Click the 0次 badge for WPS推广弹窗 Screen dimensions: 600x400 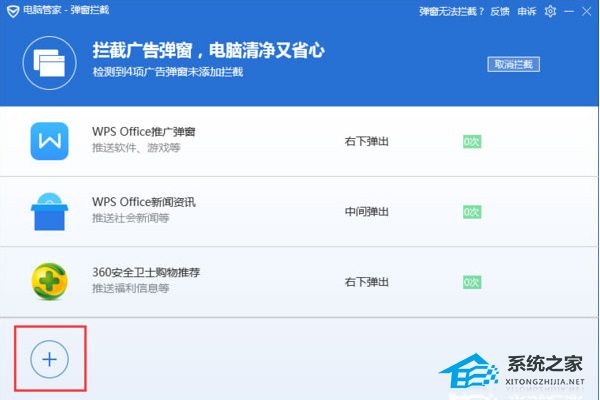[x=472, y=142]
